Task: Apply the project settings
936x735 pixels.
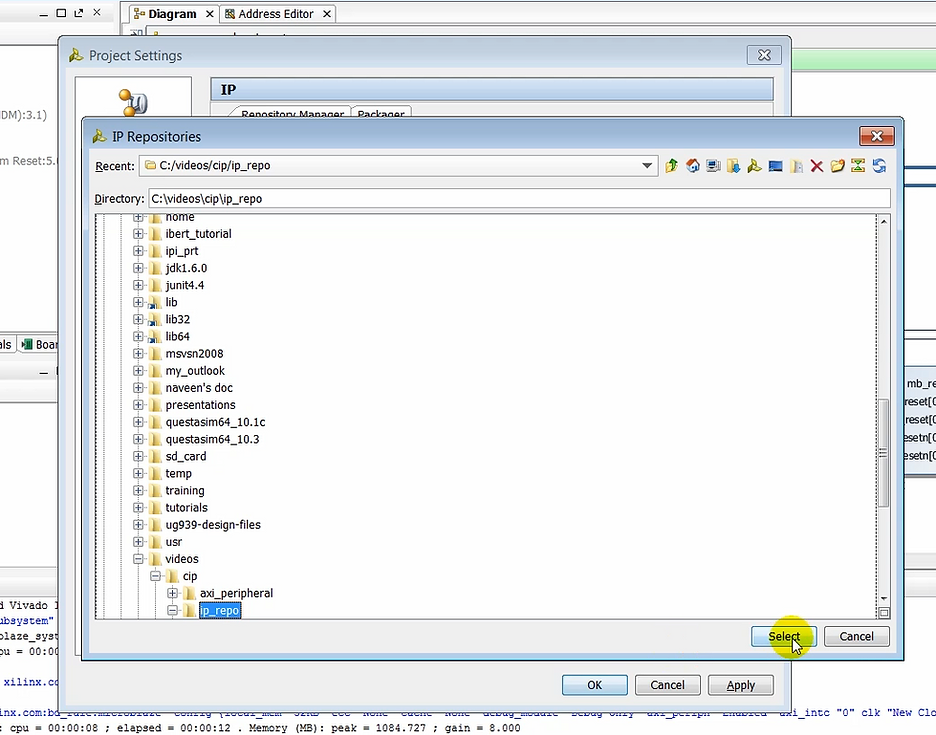Action: pyautogui.click(x=740, y=685)
